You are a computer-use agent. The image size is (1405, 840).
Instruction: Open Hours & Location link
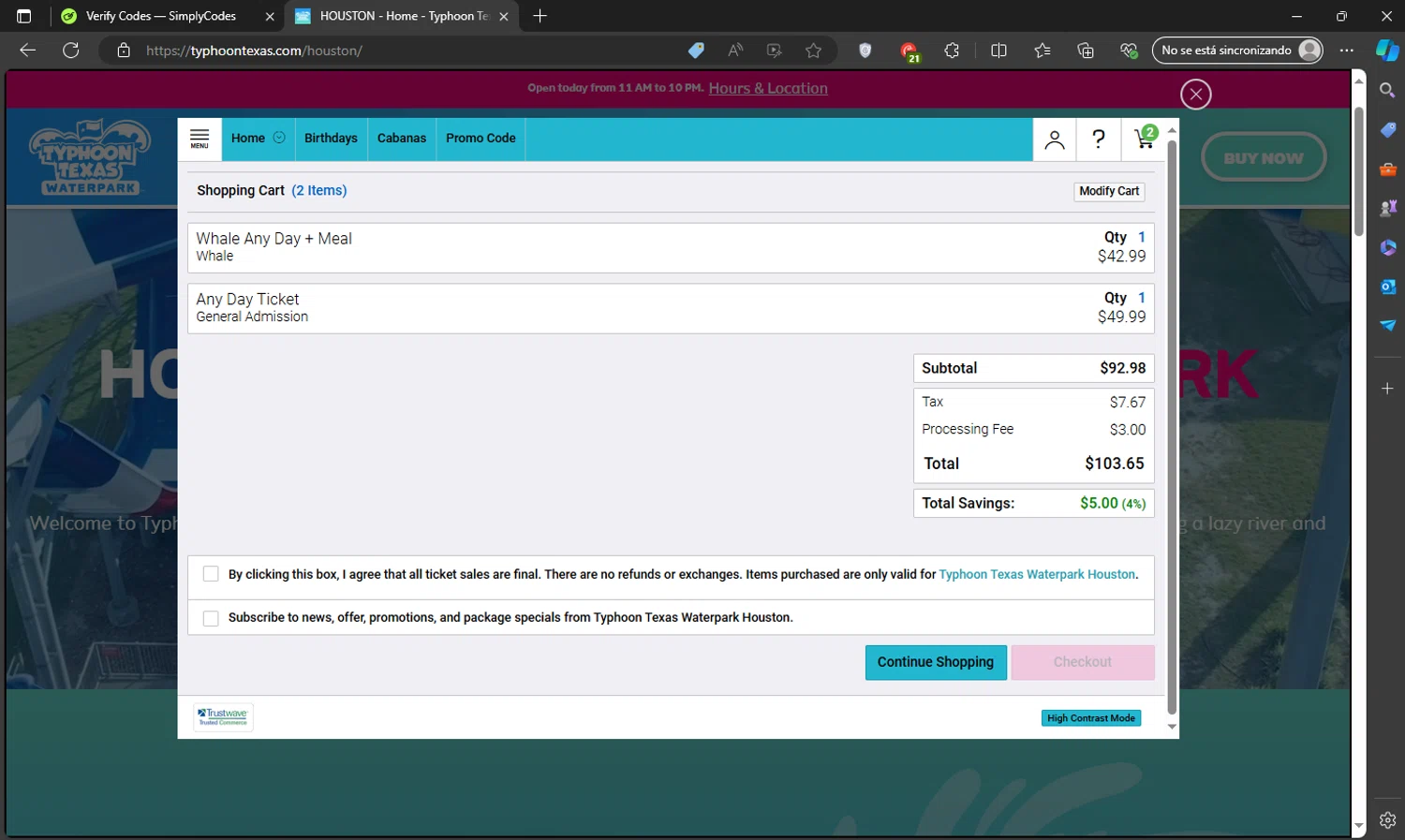point(768,88)
